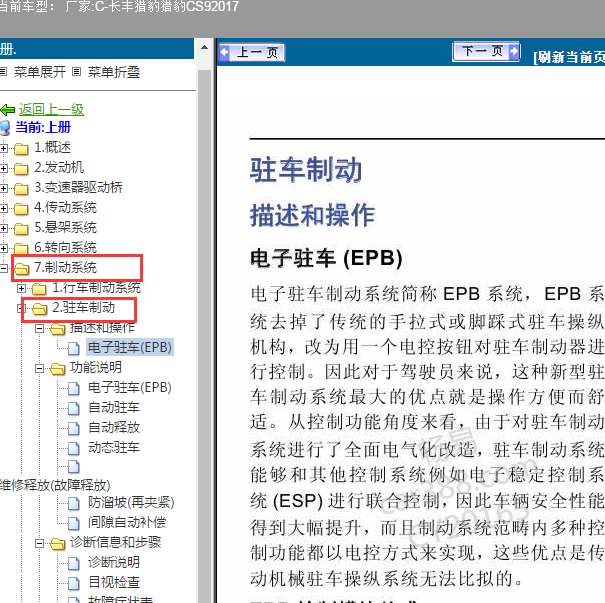Click 返回上一级 link to go back
Screen dimensions: 605x603
(51, 110)
